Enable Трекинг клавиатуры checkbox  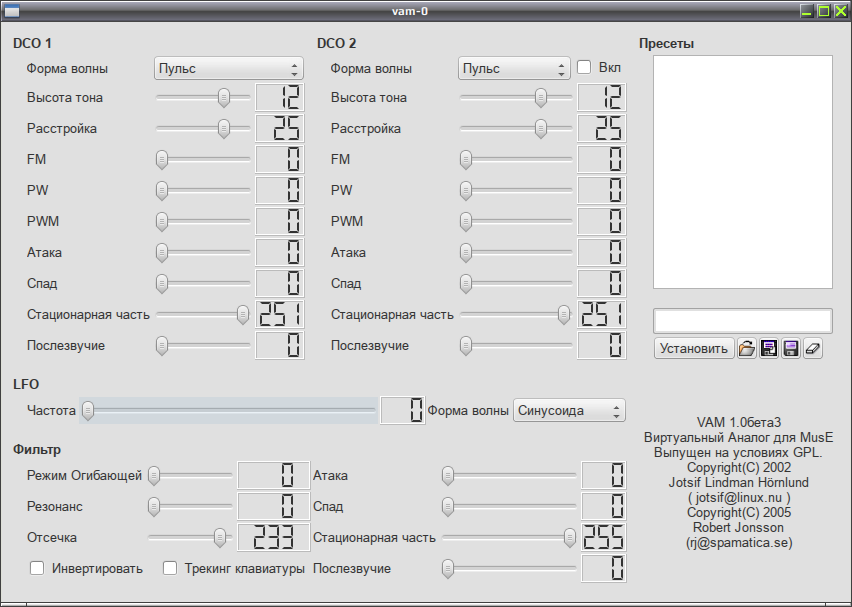(170, 568)
